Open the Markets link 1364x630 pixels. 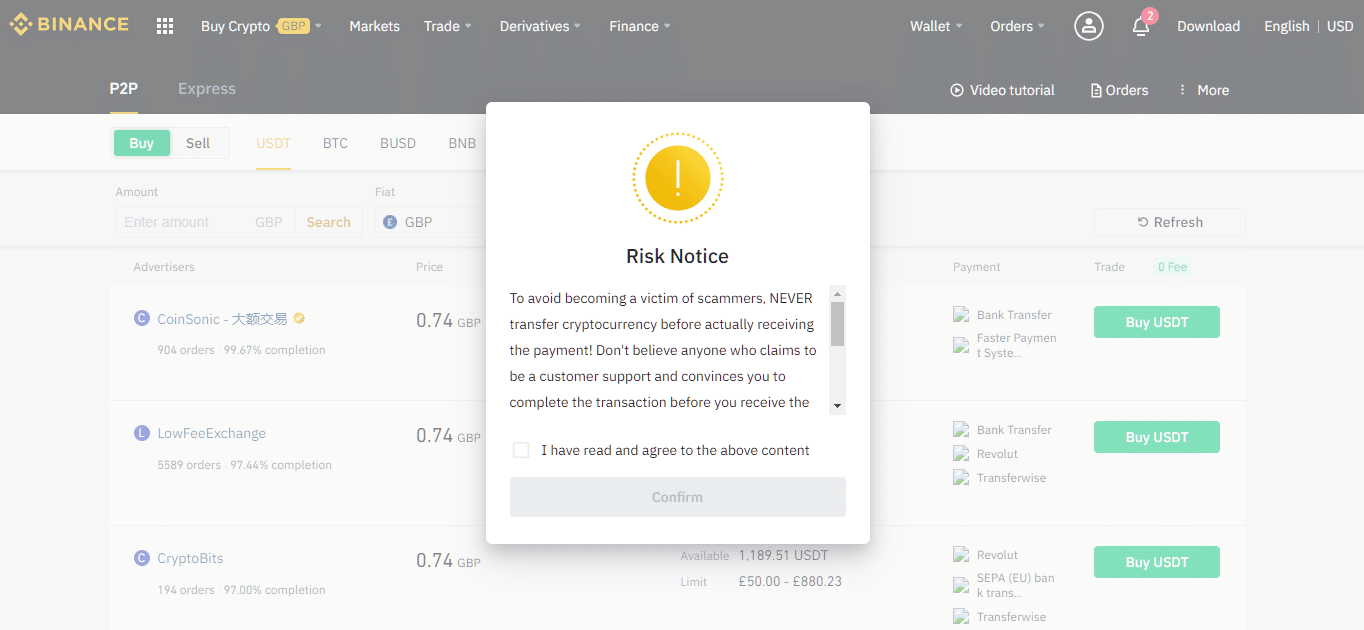(x=375, y=26)
